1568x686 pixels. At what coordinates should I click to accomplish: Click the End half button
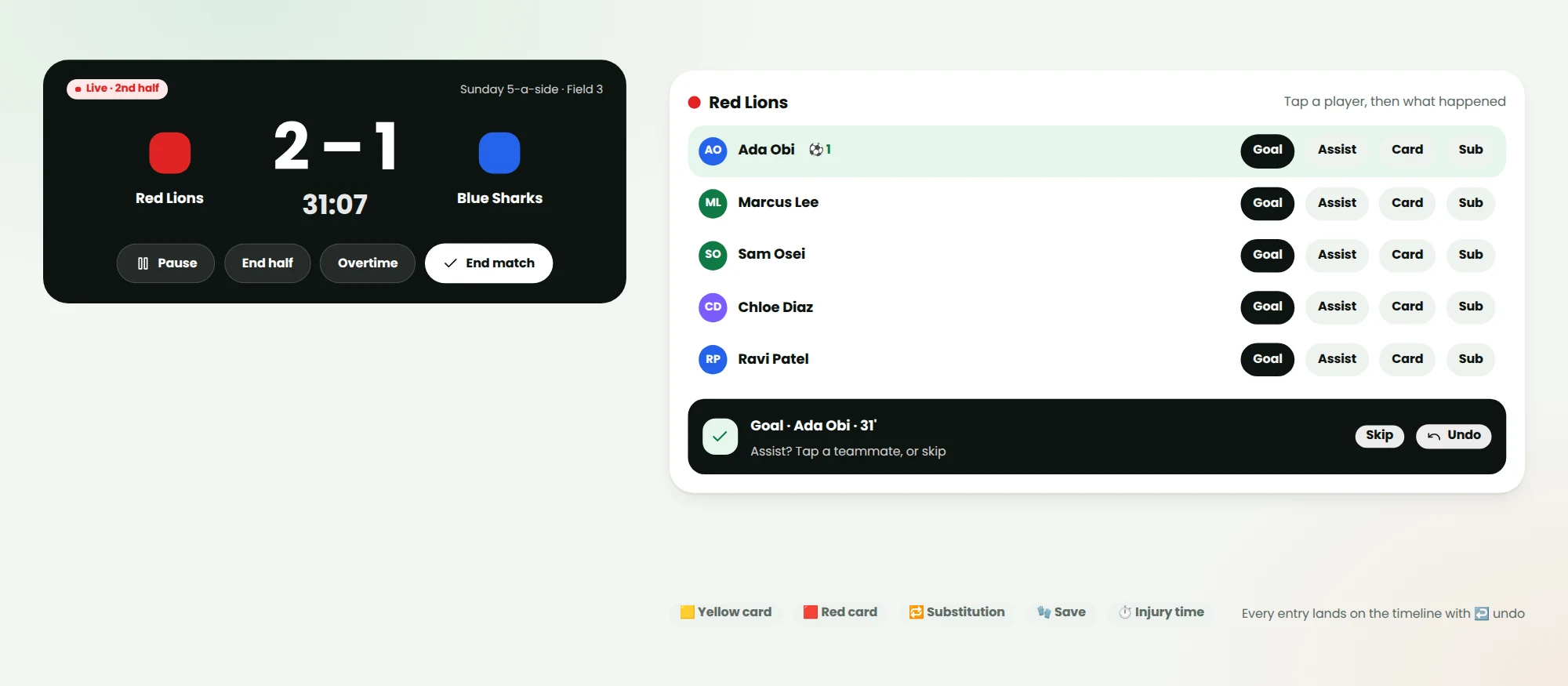coord(267,263)
